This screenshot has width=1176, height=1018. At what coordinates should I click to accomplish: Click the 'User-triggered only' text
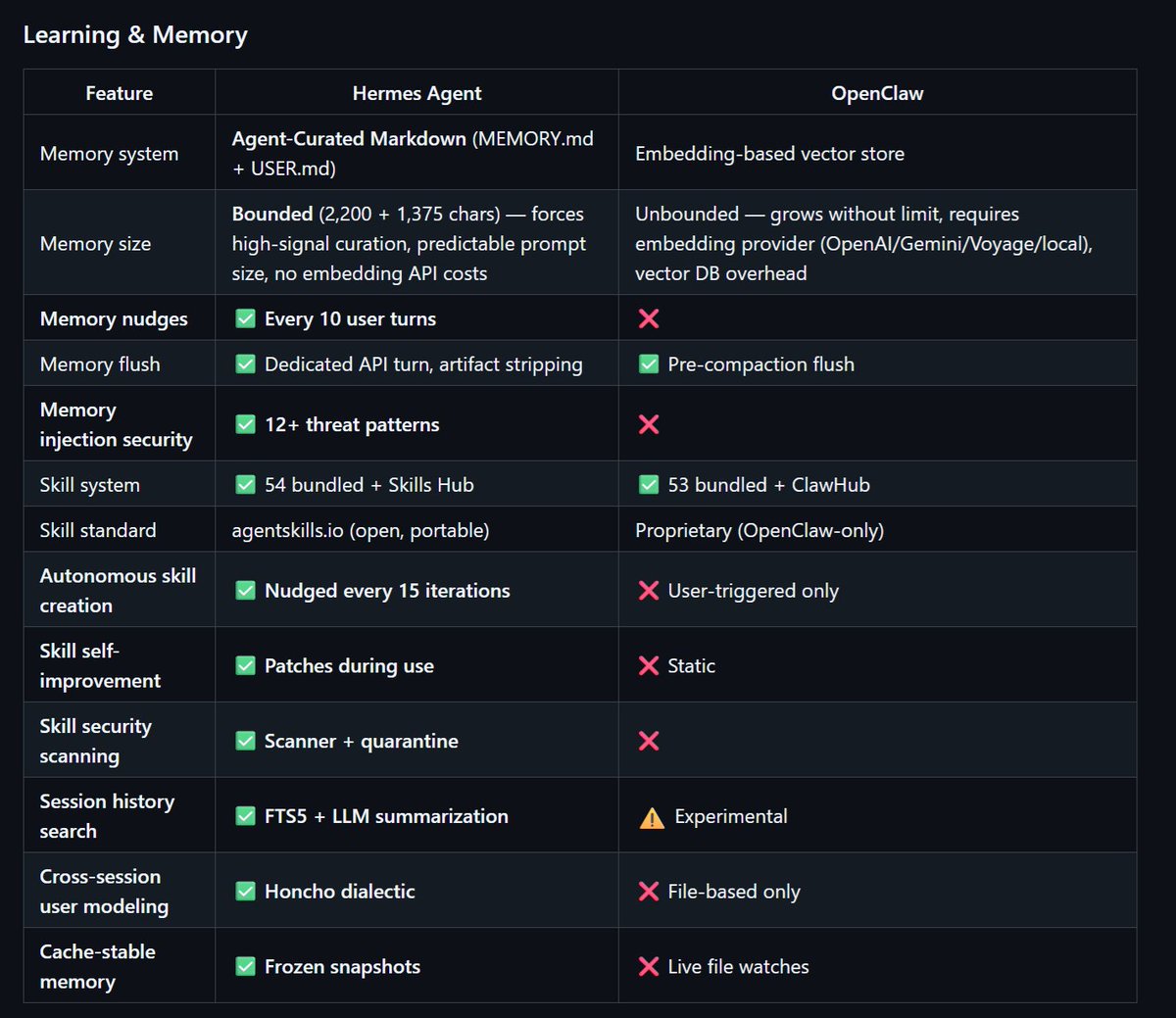(x=753, y=591)
